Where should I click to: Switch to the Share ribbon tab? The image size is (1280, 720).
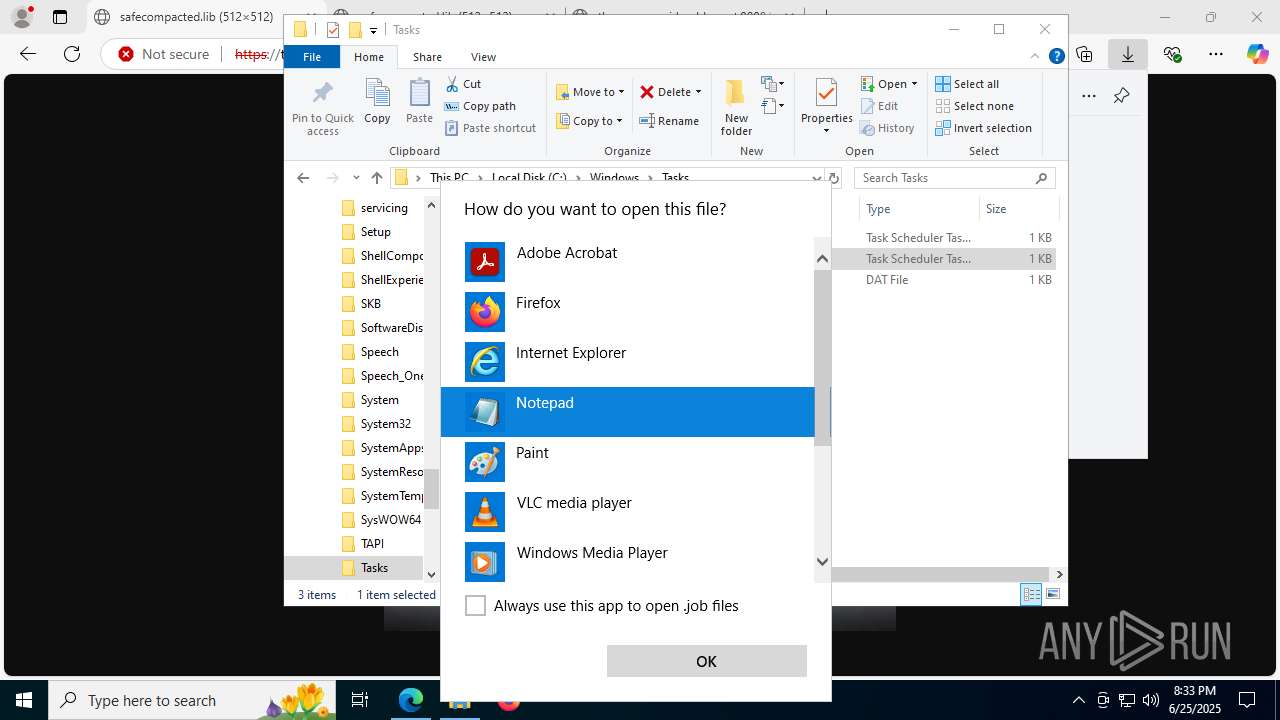coord(427,57)
